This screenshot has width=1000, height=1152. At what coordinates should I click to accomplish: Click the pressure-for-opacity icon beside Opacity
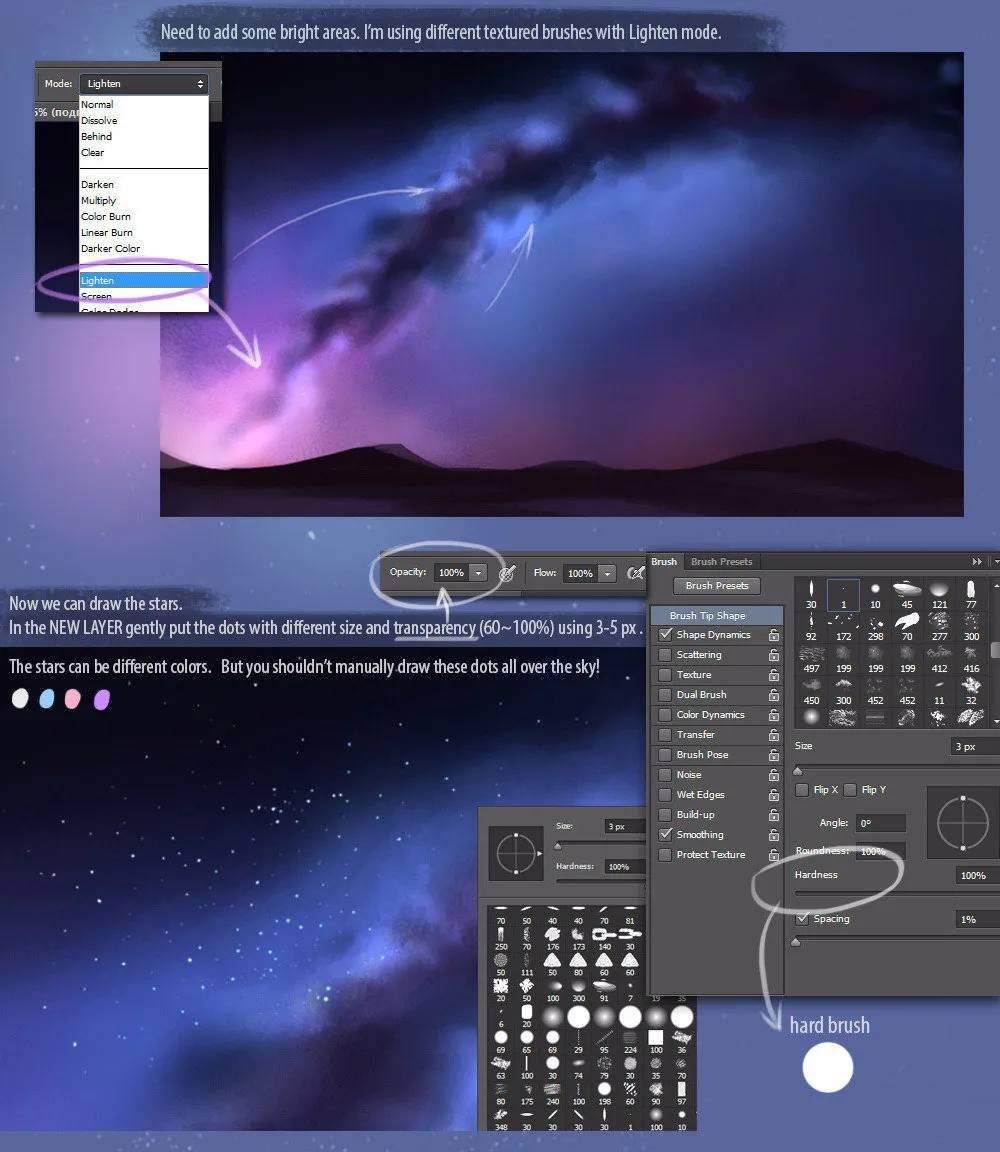tap(507, 574)
